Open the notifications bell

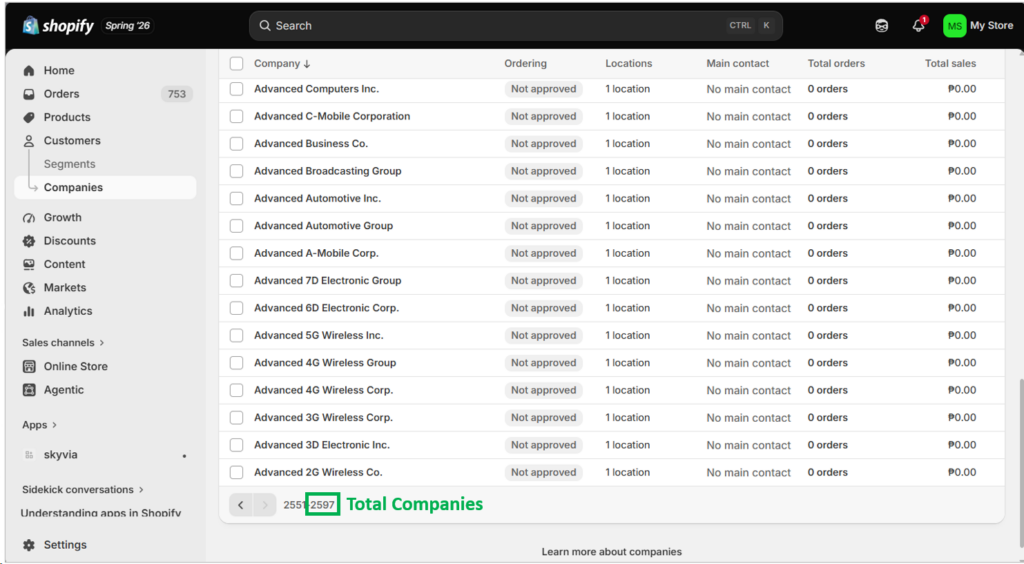(919, 25)
